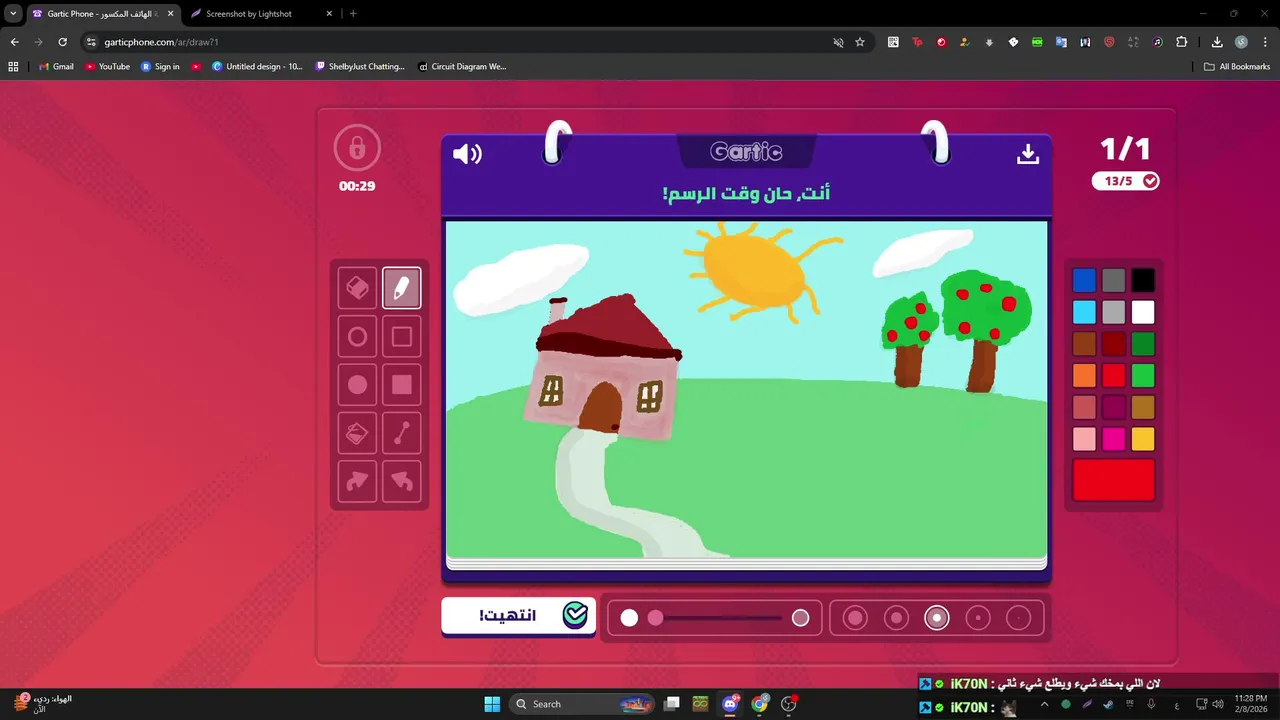Select the largest brush size
Image resolution: width=1280 pixels, height=720 pixels.
tap(855, 618)
